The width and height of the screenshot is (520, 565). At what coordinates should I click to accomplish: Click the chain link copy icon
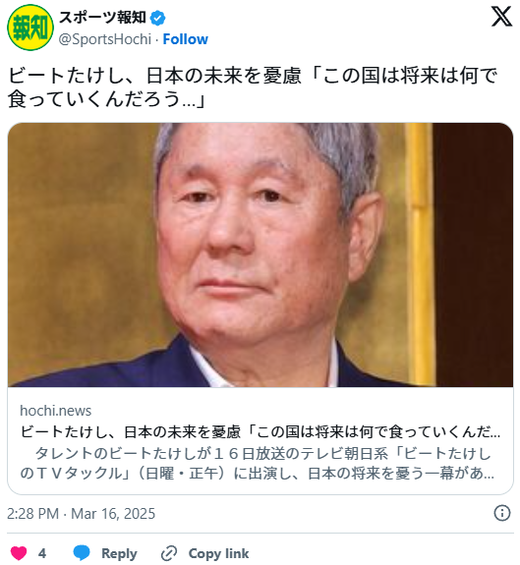[x=169, y=553]
